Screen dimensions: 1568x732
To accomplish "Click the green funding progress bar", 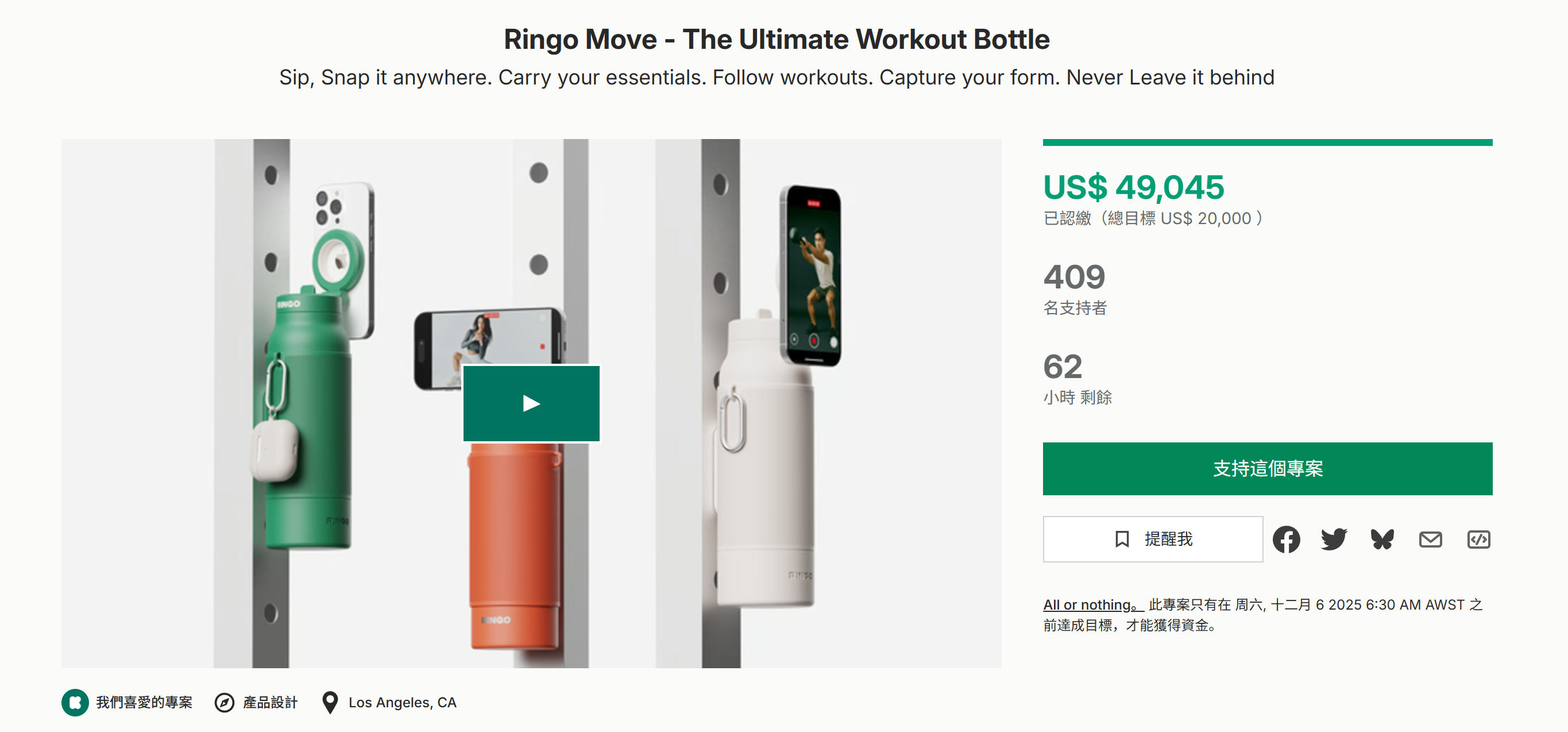I will [x=1266, y=142].
